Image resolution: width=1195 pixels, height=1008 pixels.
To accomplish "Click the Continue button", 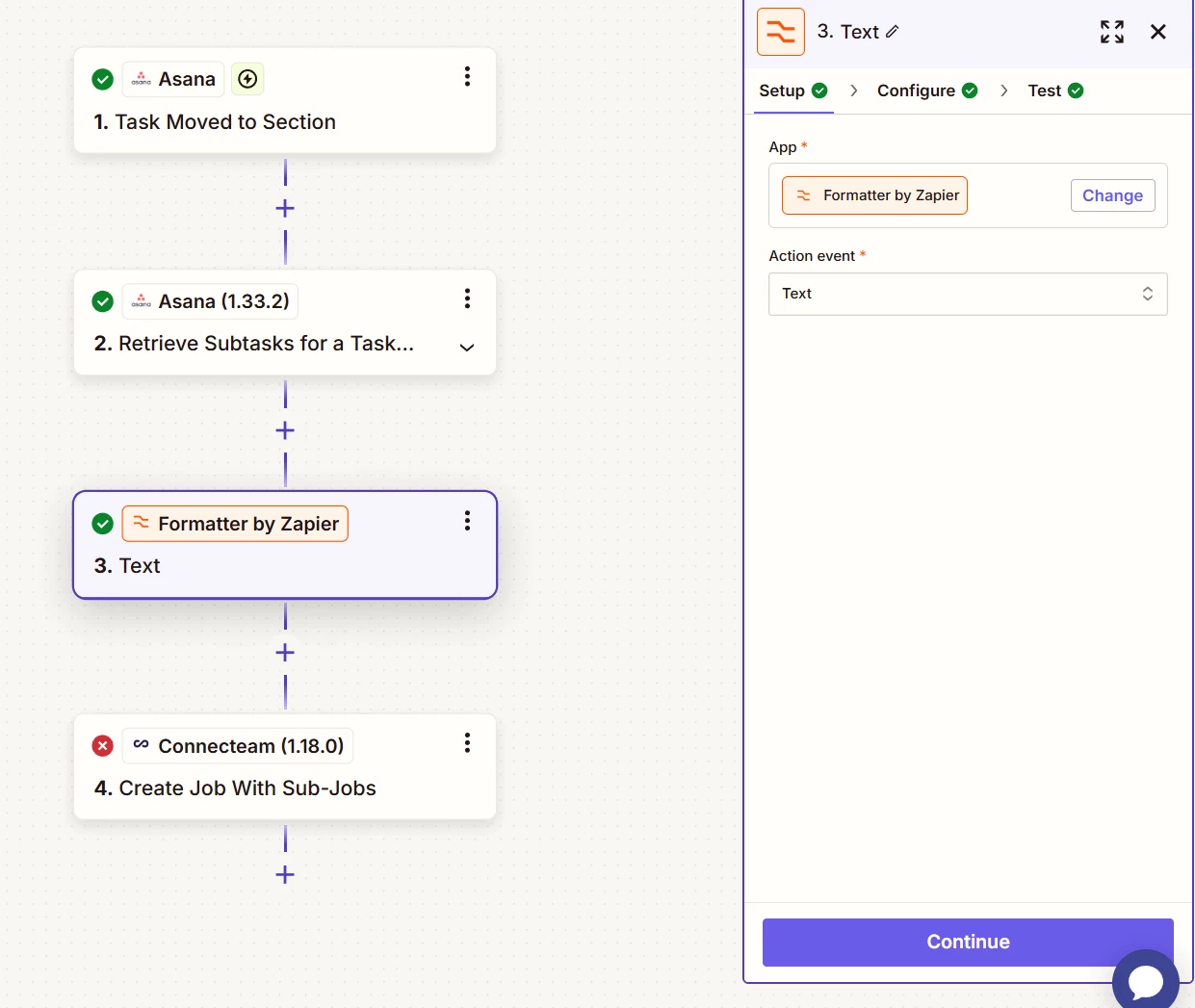I will tap(968, 942).
